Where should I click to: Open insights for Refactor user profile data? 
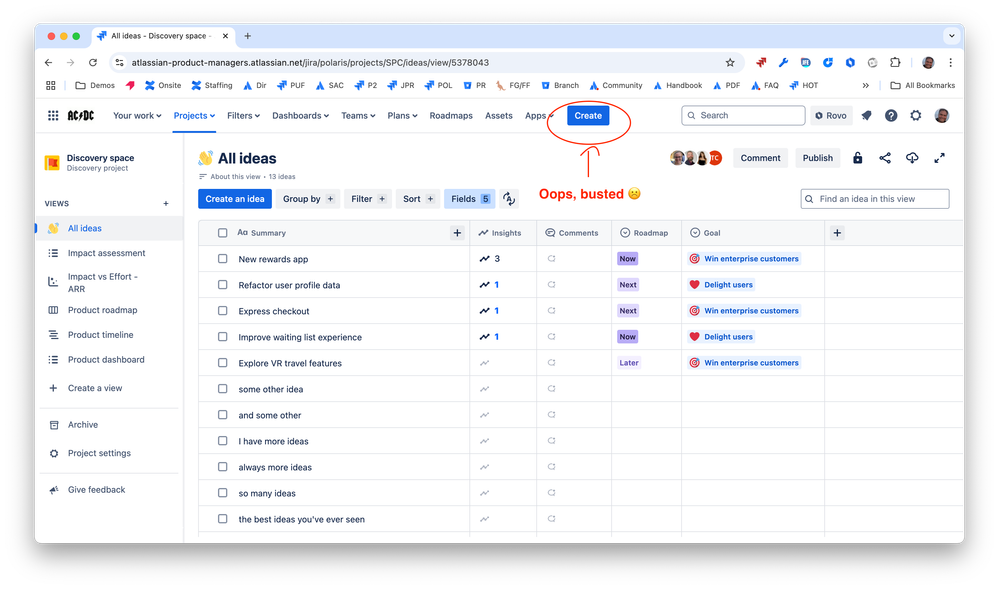[x=489, y=285]
